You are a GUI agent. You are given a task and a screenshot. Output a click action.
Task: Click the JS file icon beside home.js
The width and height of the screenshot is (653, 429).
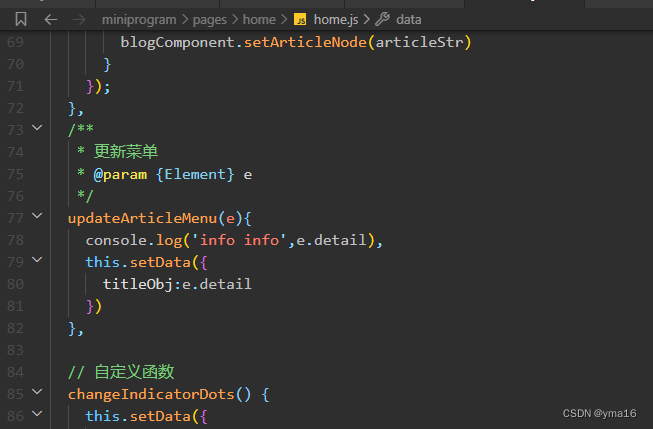click(x=300, y=19)
